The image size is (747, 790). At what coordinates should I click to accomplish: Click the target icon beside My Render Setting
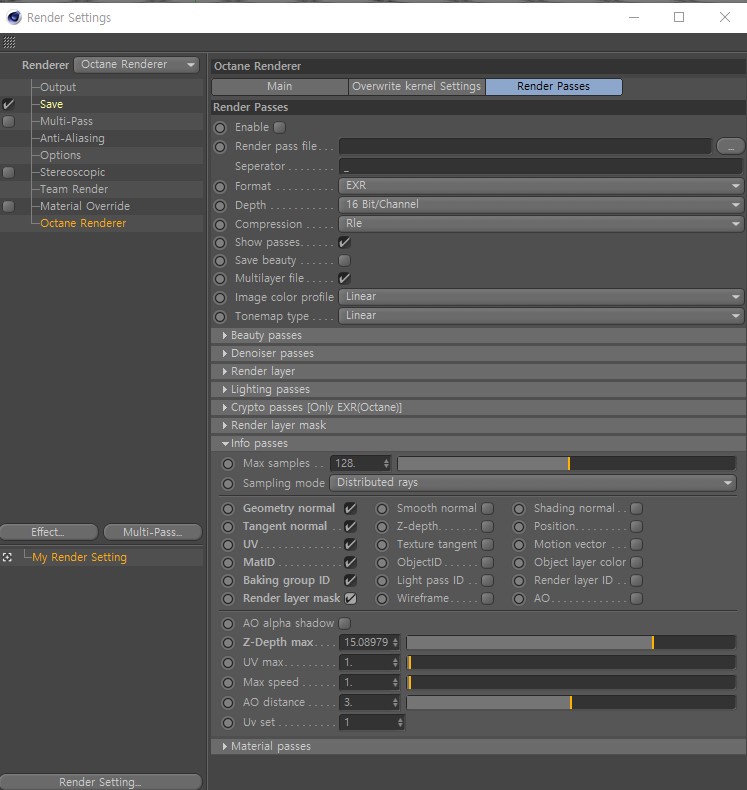tap(7, 557)
